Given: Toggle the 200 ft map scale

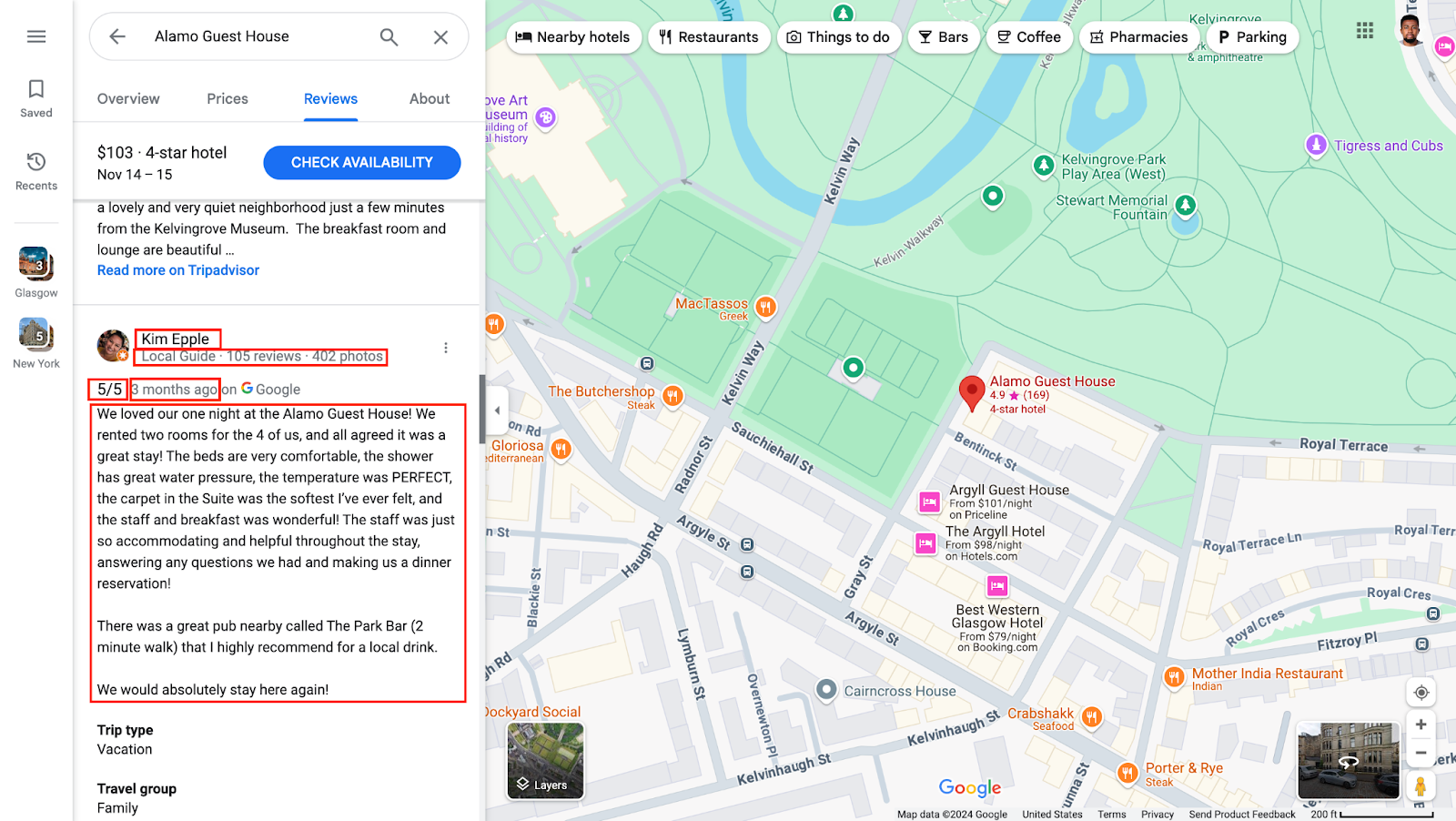Looking at the screenshot, I should [x=1372, y=815].
